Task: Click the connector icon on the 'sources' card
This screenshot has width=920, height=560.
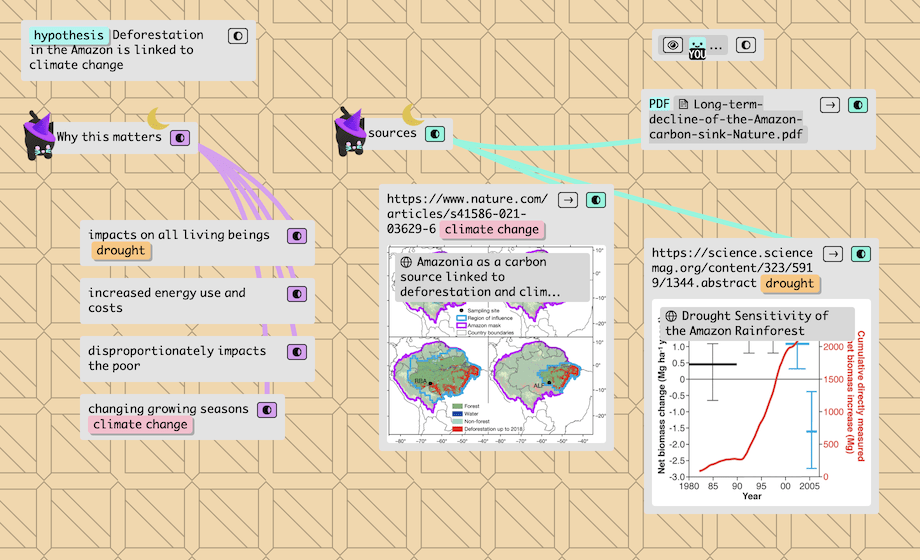Action: (x=435, y=133)
